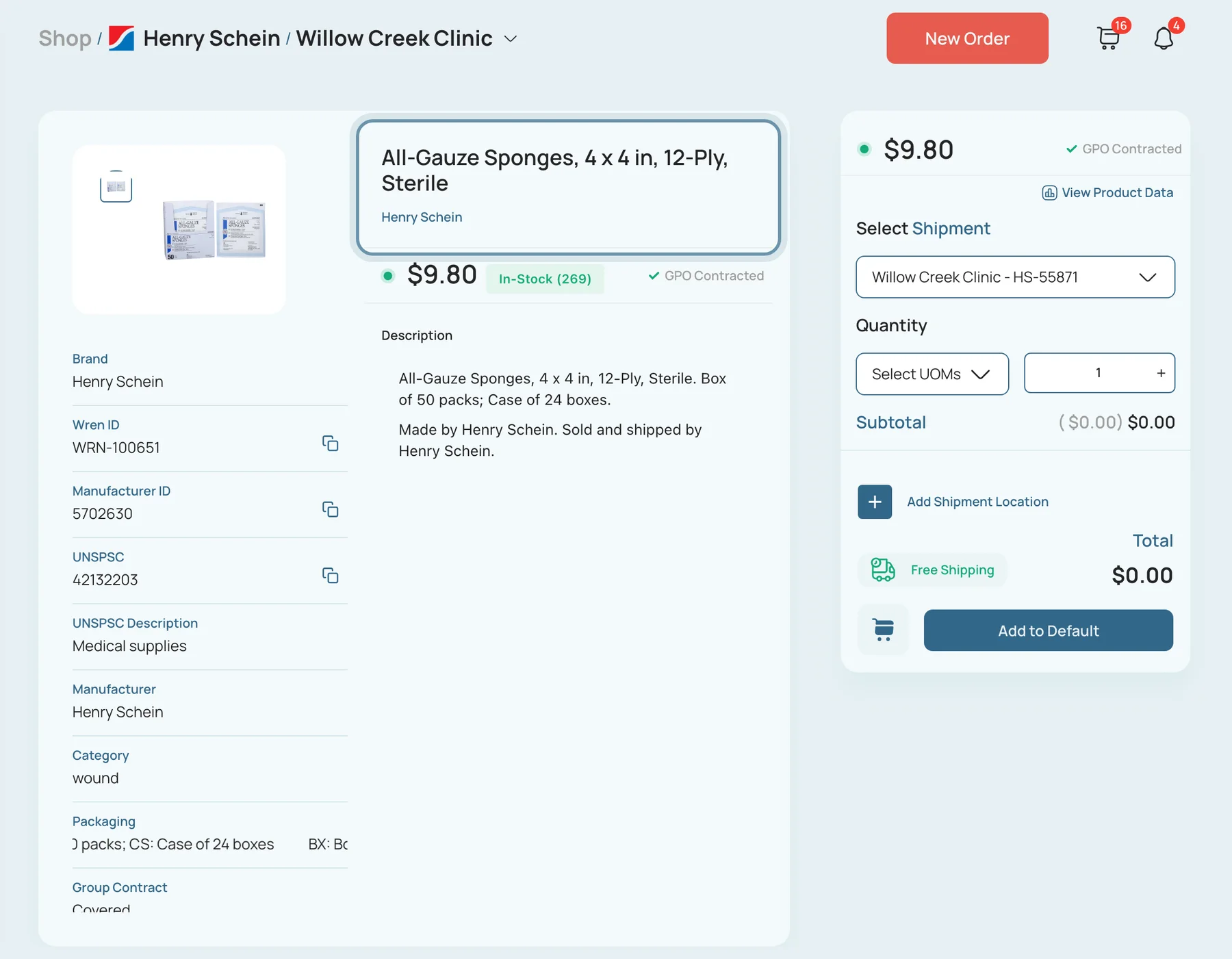Click the product title All-Gauze Sponges

(x=554, y=170)
